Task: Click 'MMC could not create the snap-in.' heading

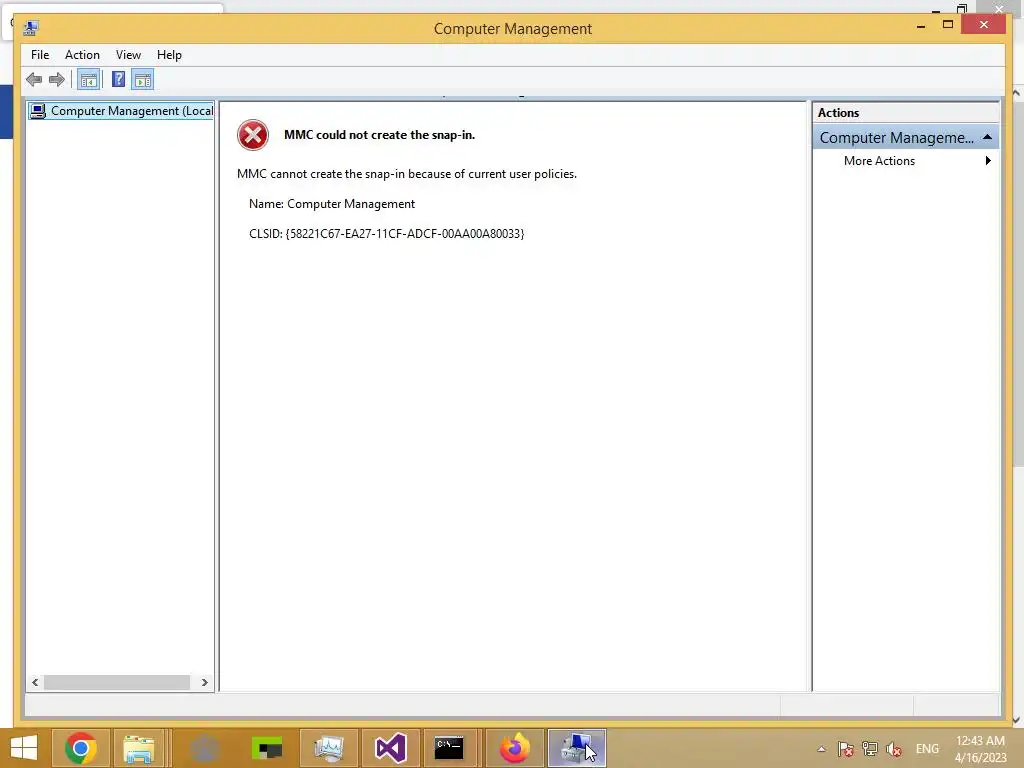Action: pyautogui.click(x=379, y=135)
